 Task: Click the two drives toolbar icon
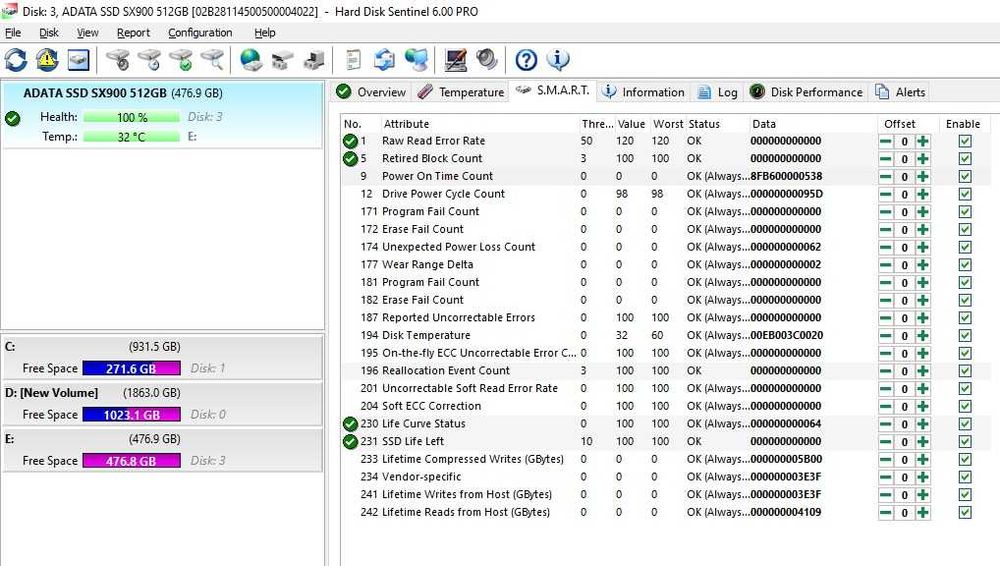click(283, 60)
